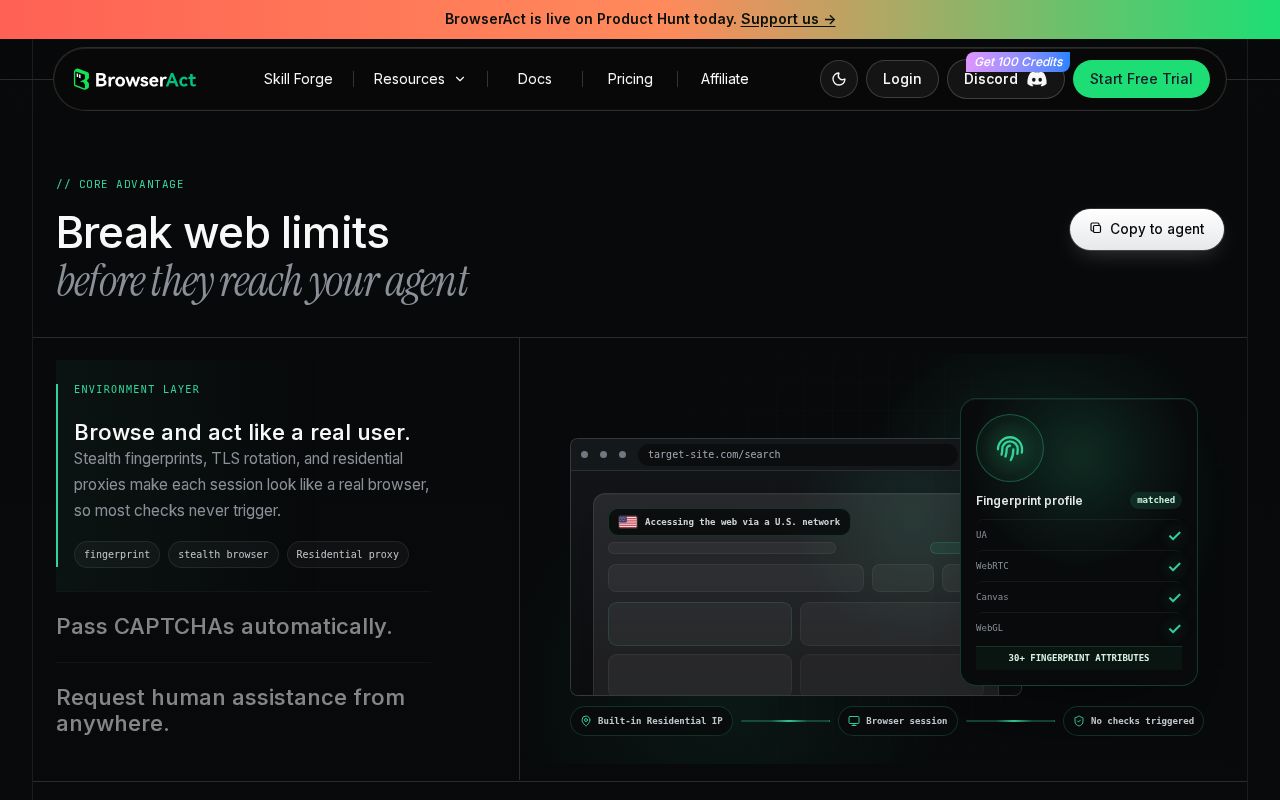Click the checkmark in the WebGL row
This screenshot has height=800, width=1280.
[1175, 629]
